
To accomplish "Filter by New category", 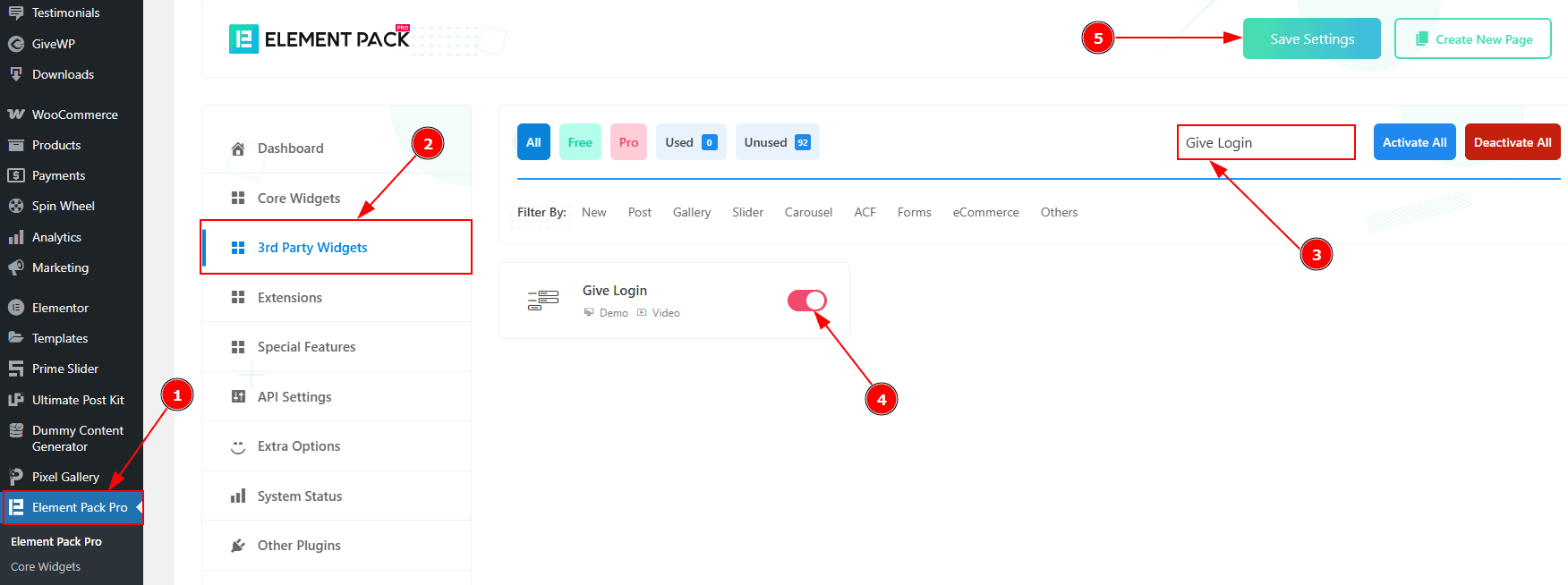I will tap(594, 212).
